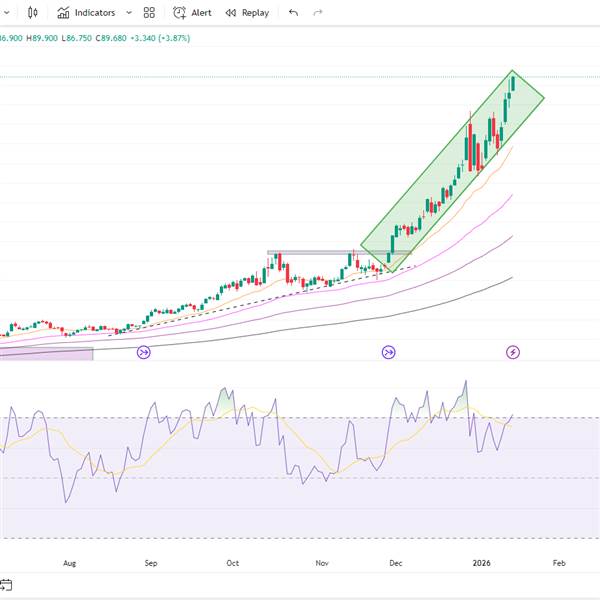The width and height of the screenshot is (600, 600).
Task: Open the Indicators dialog
Action: pyautogui.click(x=86, y=13)
